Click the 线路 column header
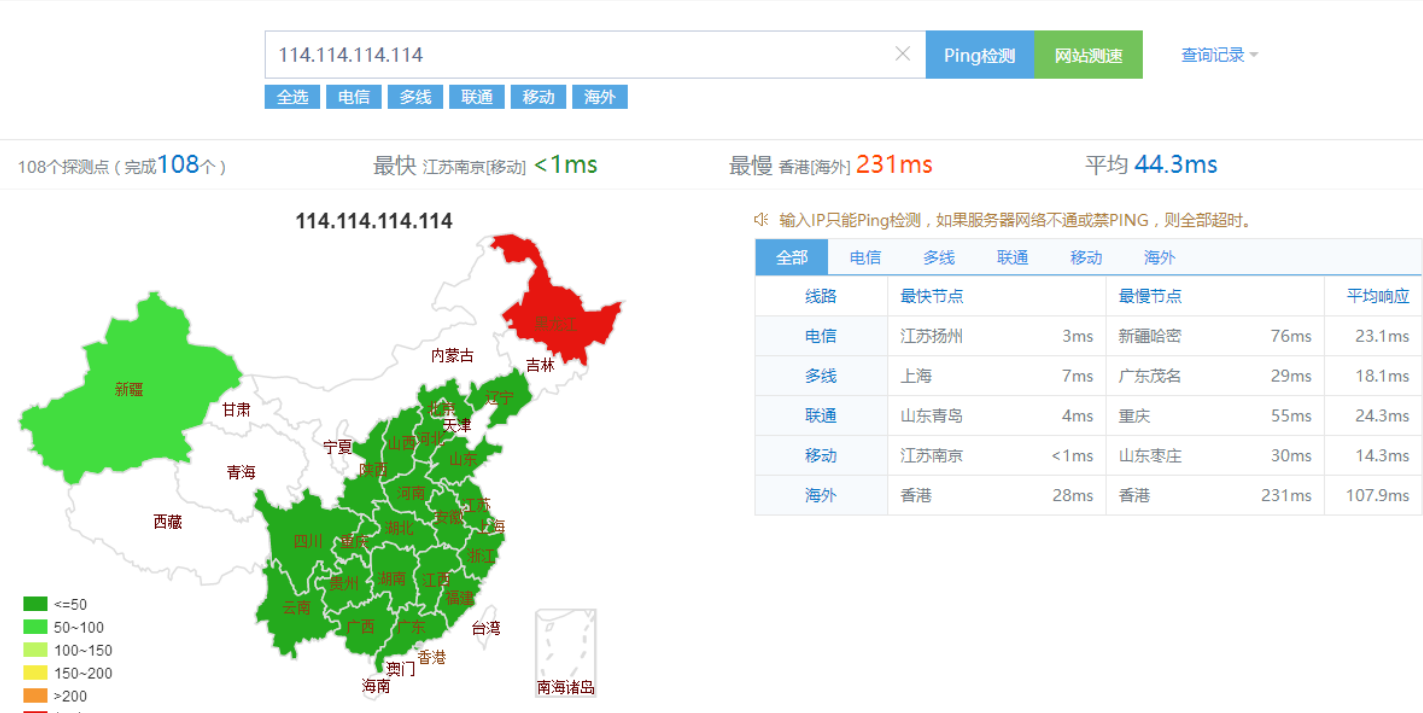 click(x=821, y=296)
